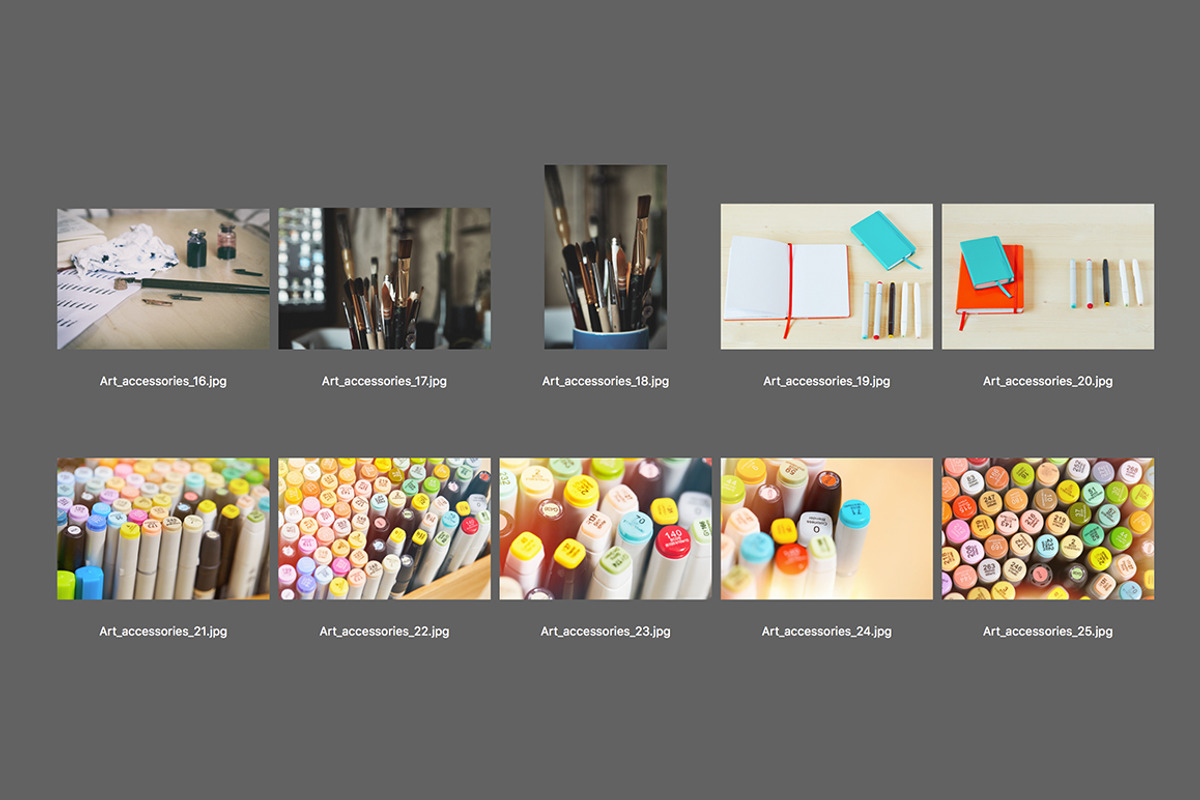Click the file name Art_accessories_16.jpg
The height and width of the screenshot is (800, 1200).
click(x=163, y=381)
